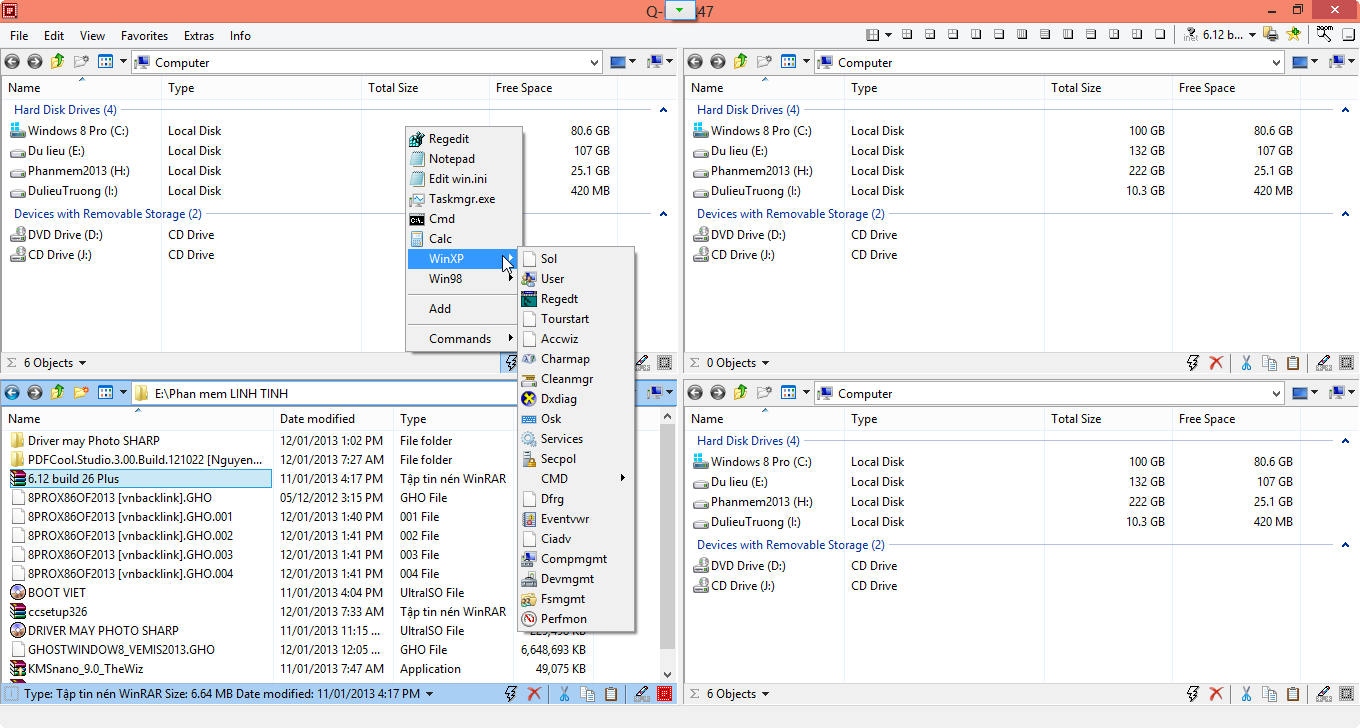Click the run lightning icon in top-right pane status bar
Screen dimensions: 1360x728
[x=1192, y=363]
